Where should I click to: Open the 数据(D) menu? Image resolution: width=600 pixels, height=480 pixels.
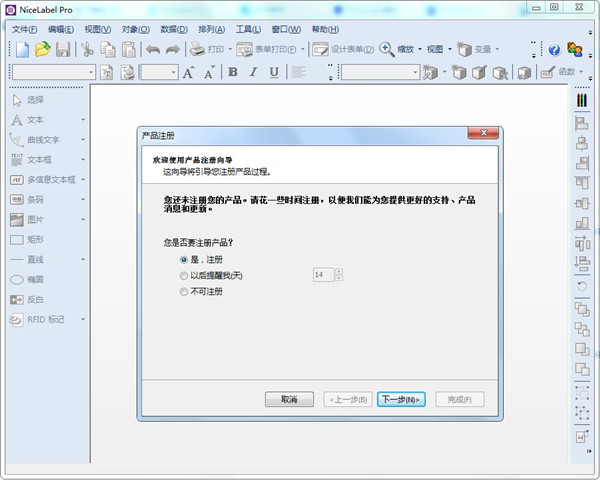pos(174,29)
